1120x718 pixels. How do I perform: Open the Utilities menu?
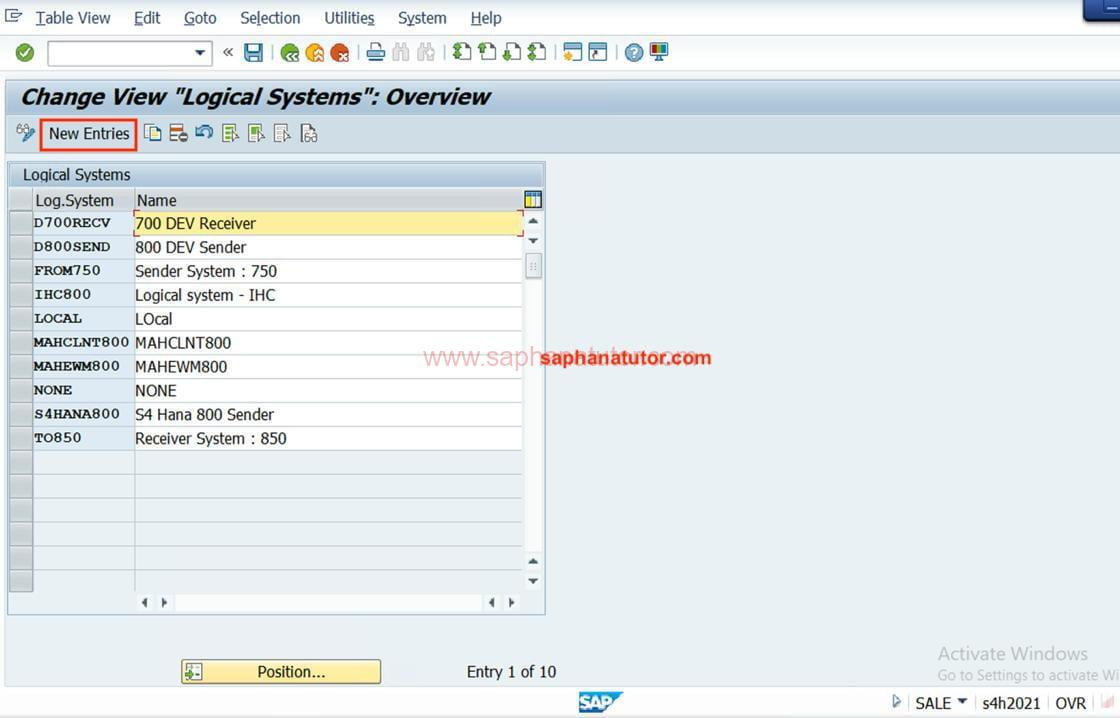pos(349,18)
